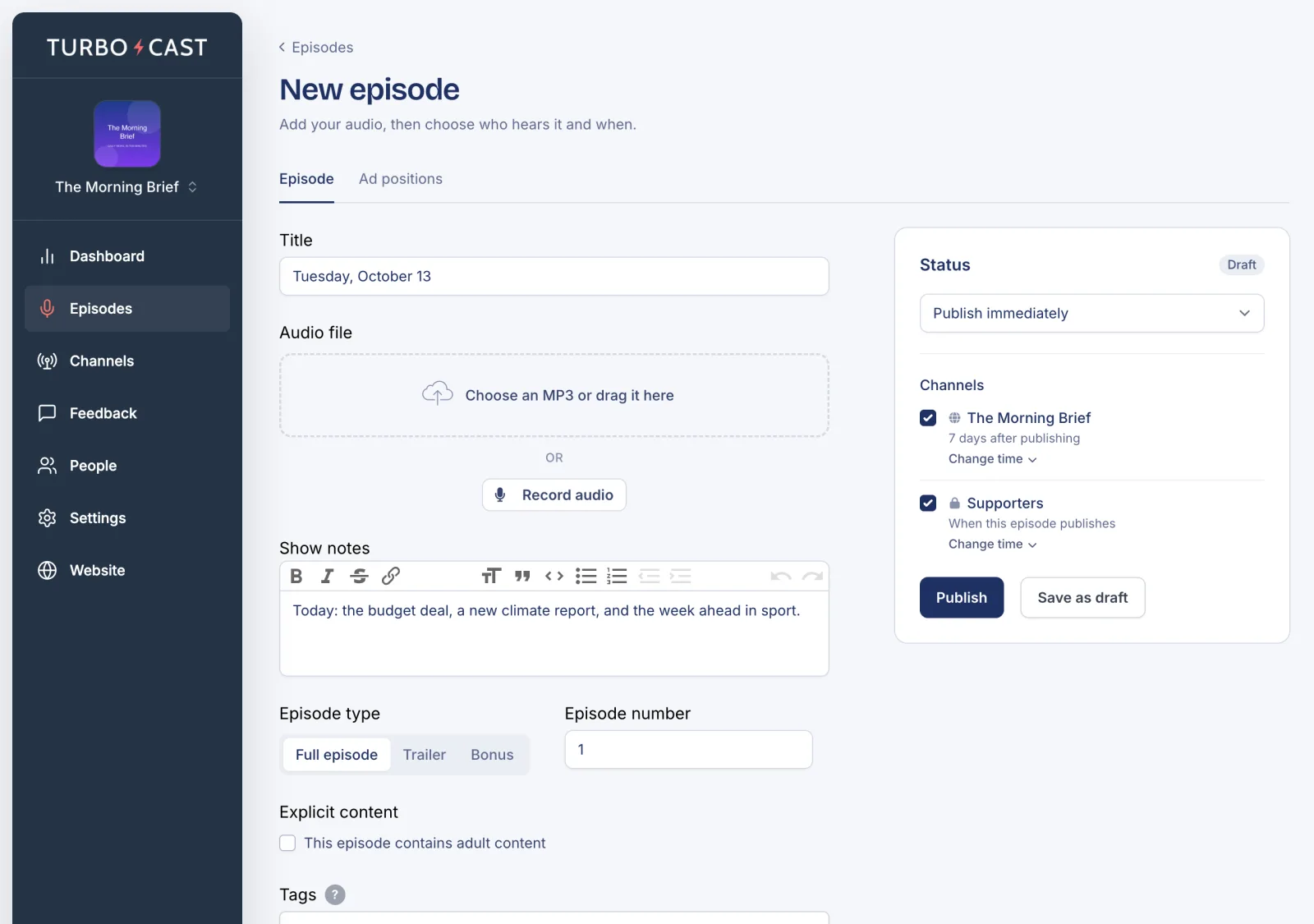Click the Episode number field
The height and width of the screenshot is (924, 1314).
pyautogui.click(x=688, y=750)
